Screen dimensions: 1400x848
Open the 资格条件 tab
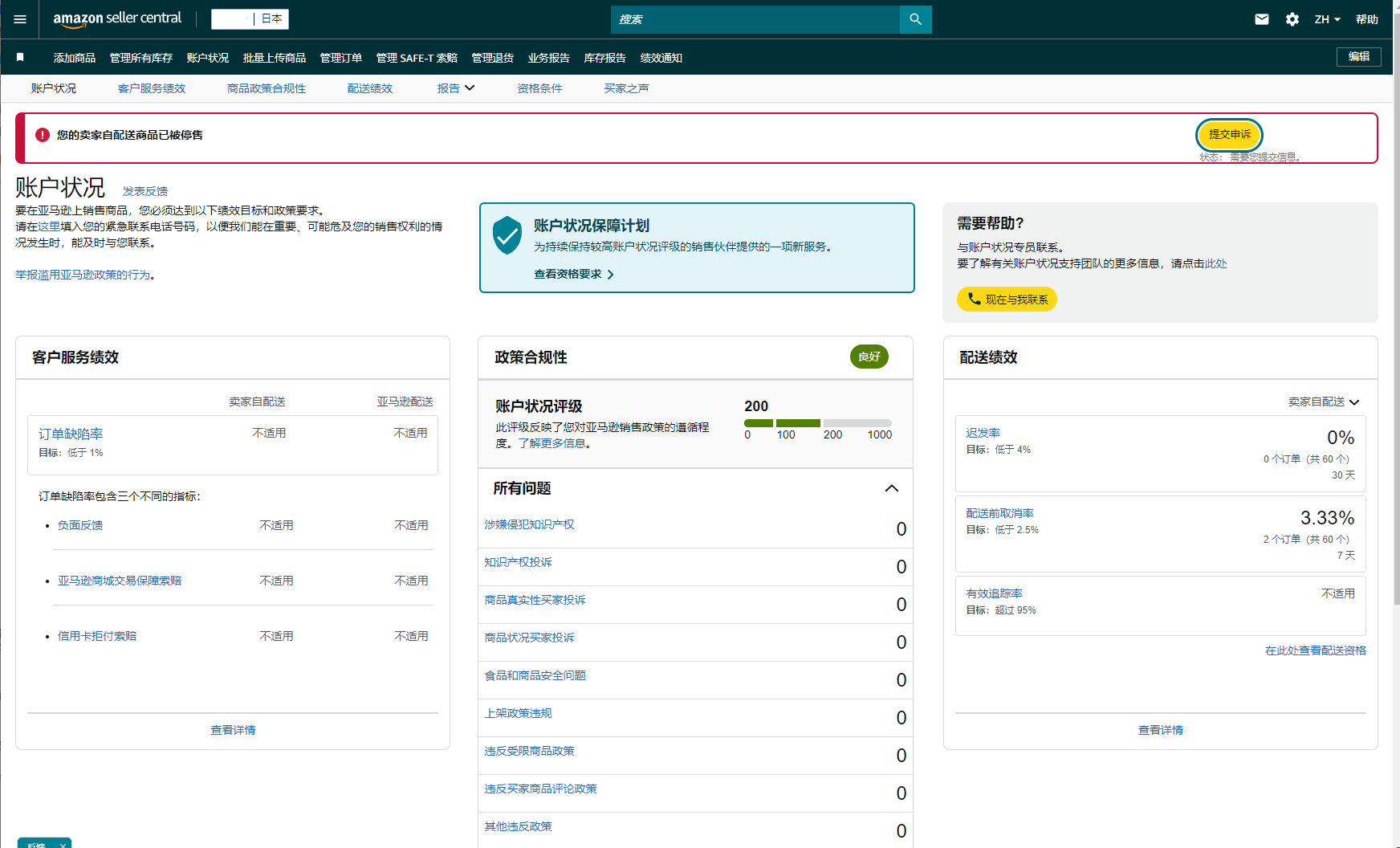[x=539, y=88]
